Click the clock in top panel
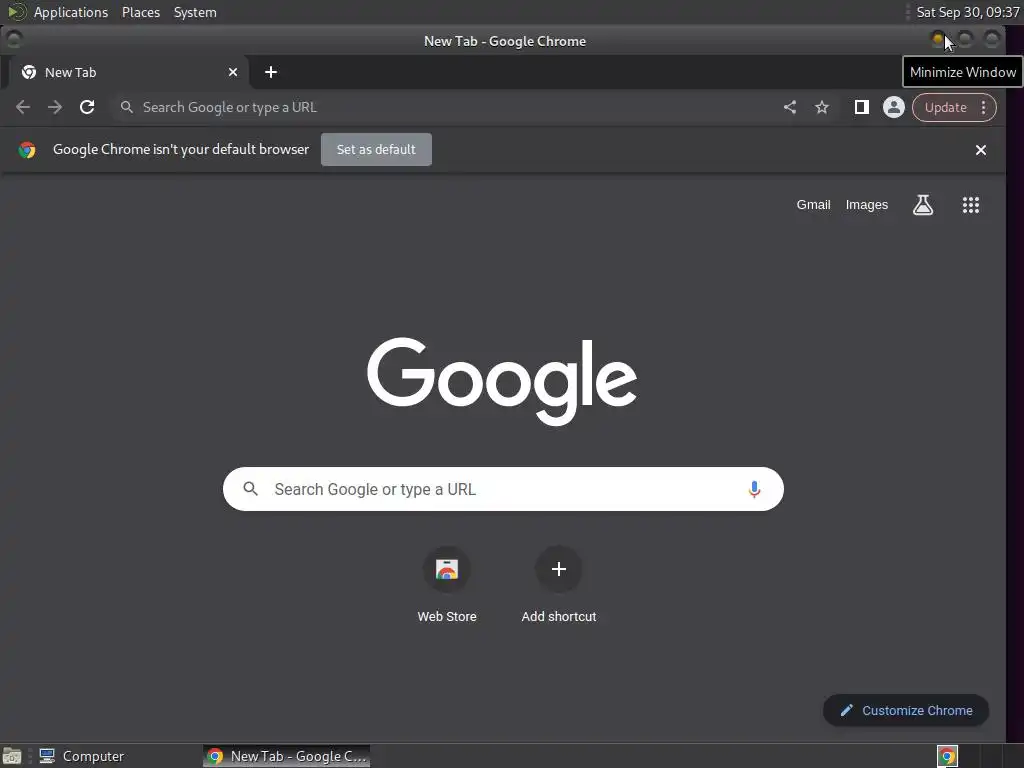 click(967, 12)
